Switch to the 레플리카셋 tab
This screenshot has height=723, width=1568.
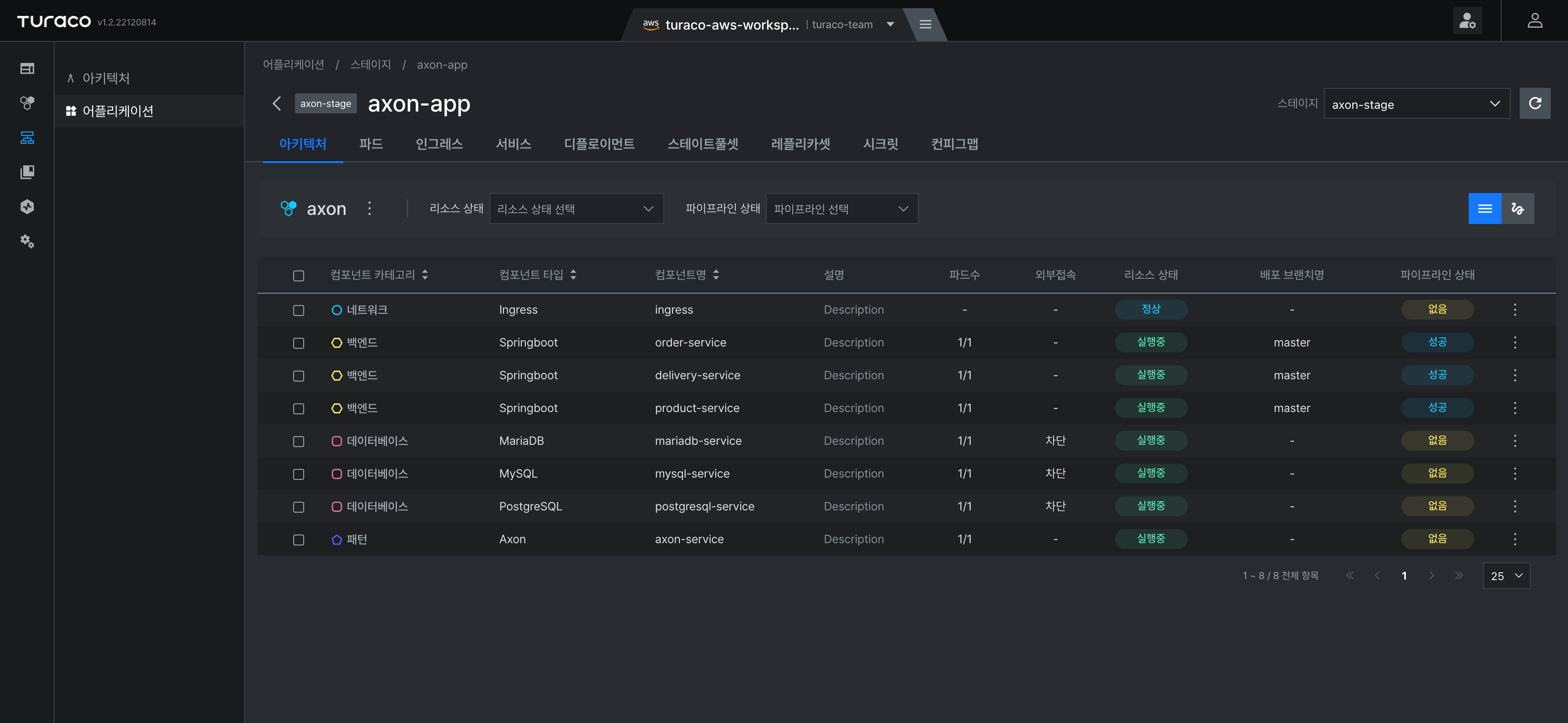point(800,144)
